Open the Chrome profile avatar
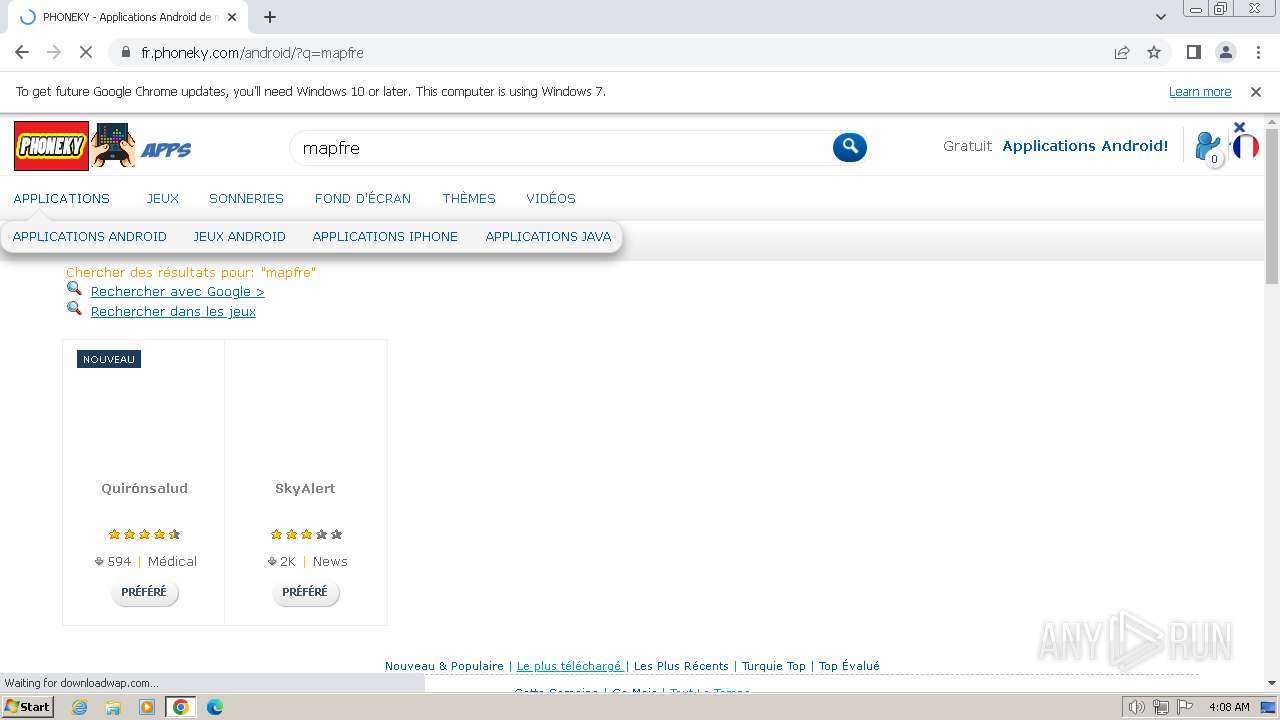The height and width of the screenshot is (720, 1280). [x=1225, y=52]
